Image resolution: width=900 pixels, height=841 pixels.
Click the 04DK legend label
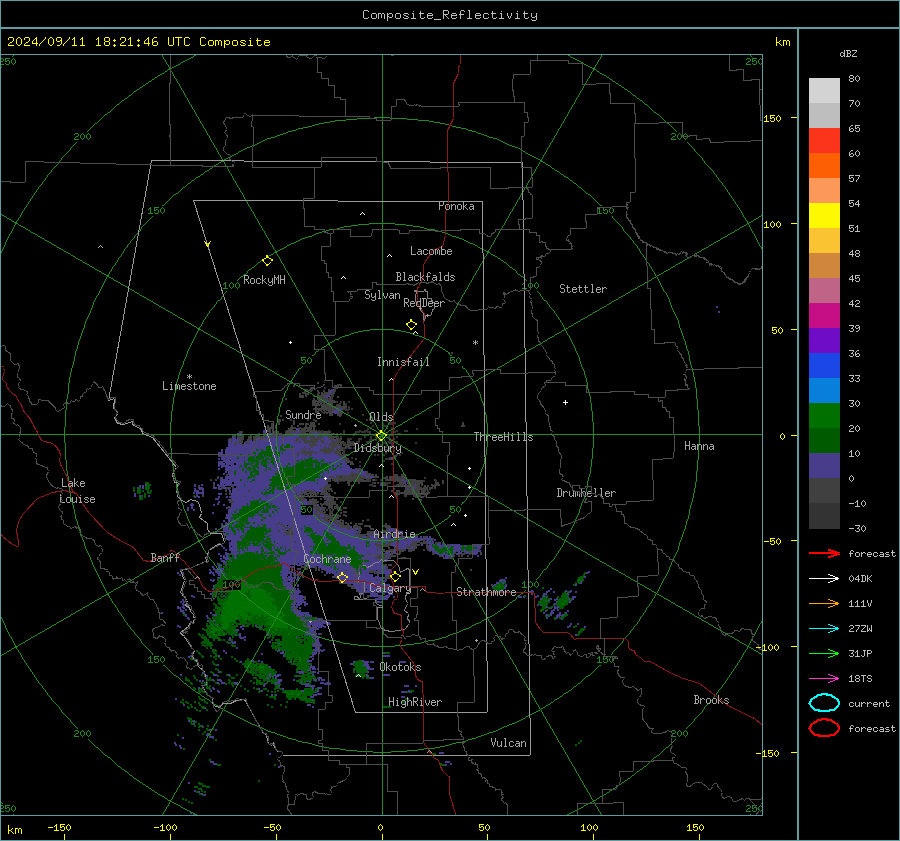coord(860,579)
